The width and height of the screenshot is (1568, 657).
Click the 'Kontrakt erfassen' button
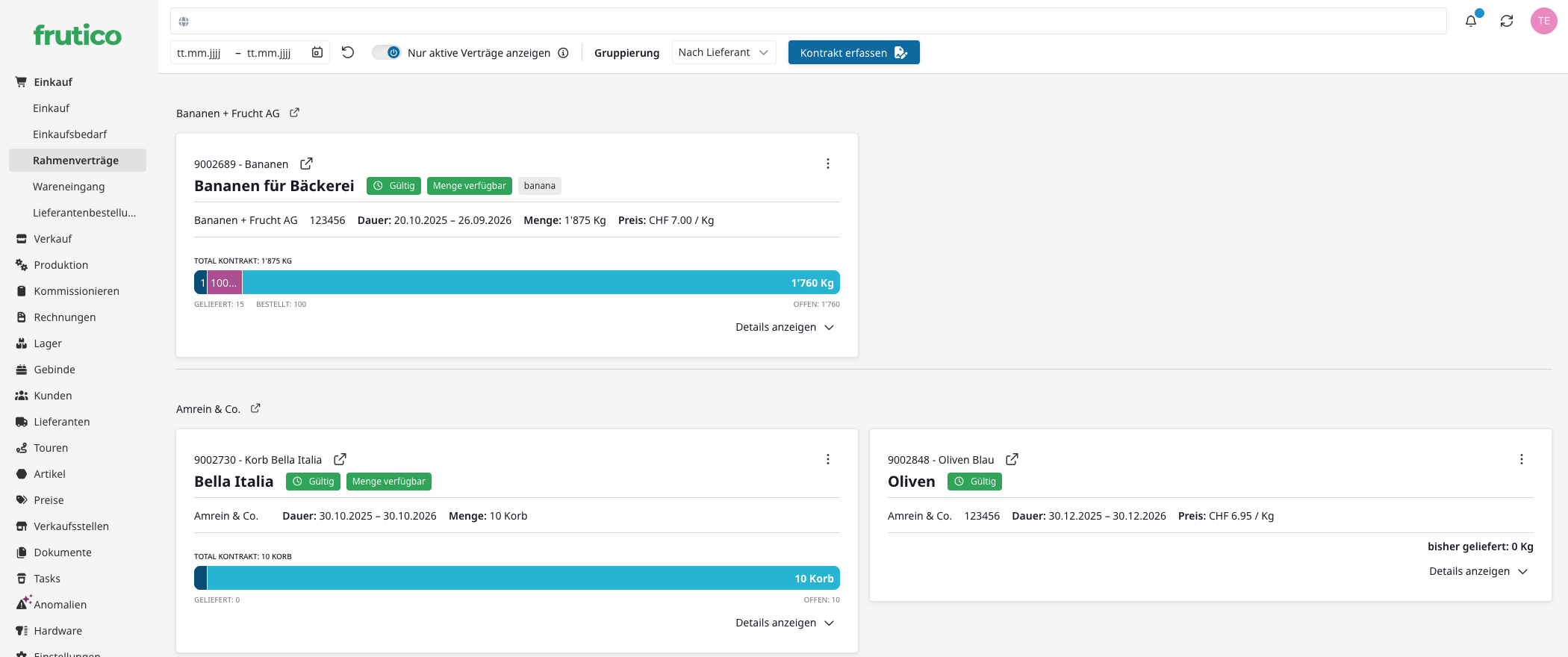854,52
